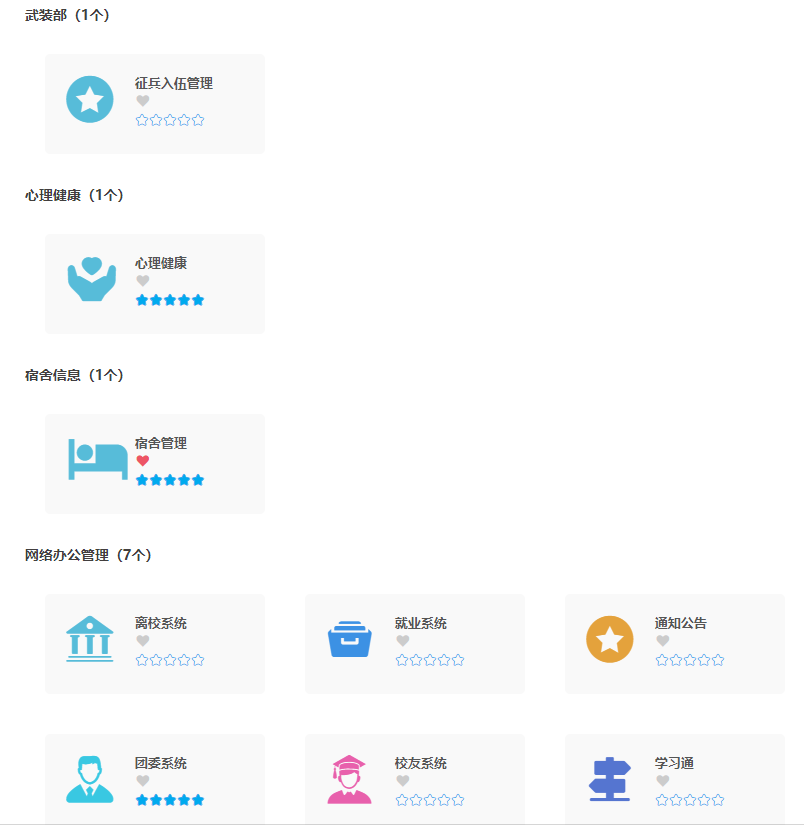Click the 通知公告 orange star icon
804x825 pixels.
[x=610, y=640]
